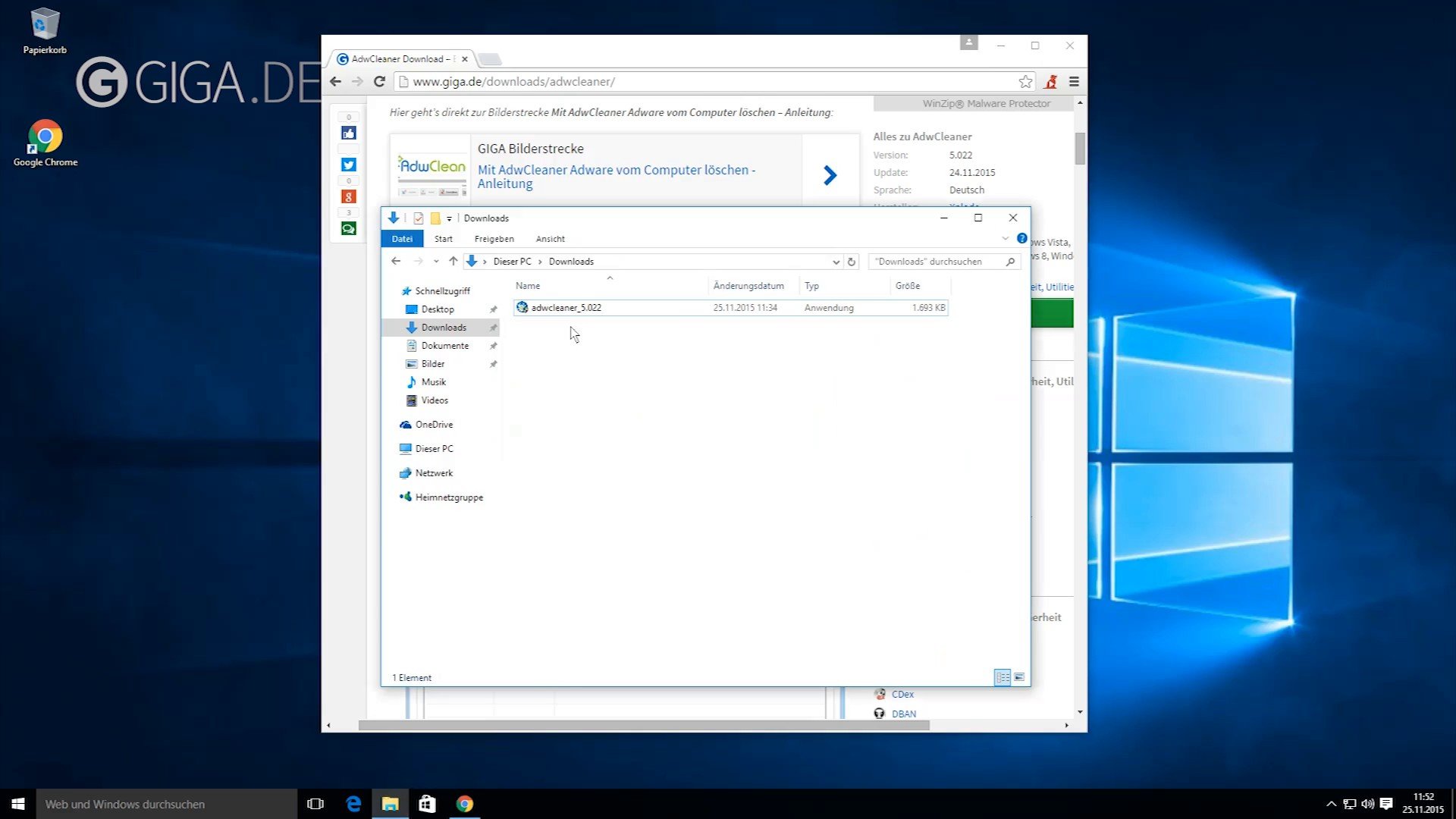Open the Datei tab in Explorer
Screen dimensions: 1456x819
[402, 239]
